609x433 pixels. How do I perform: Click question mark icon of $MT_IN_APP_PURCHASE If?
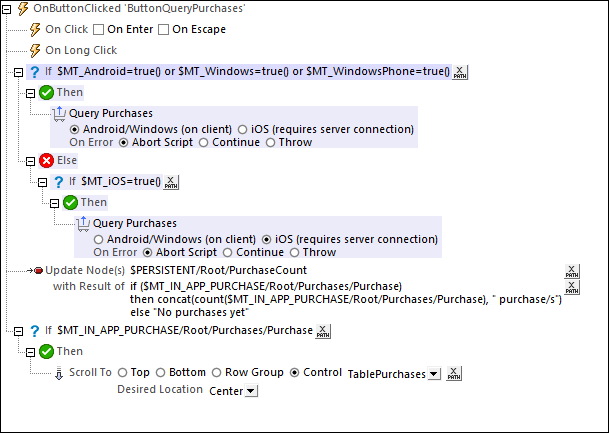[x=35, y=331]
